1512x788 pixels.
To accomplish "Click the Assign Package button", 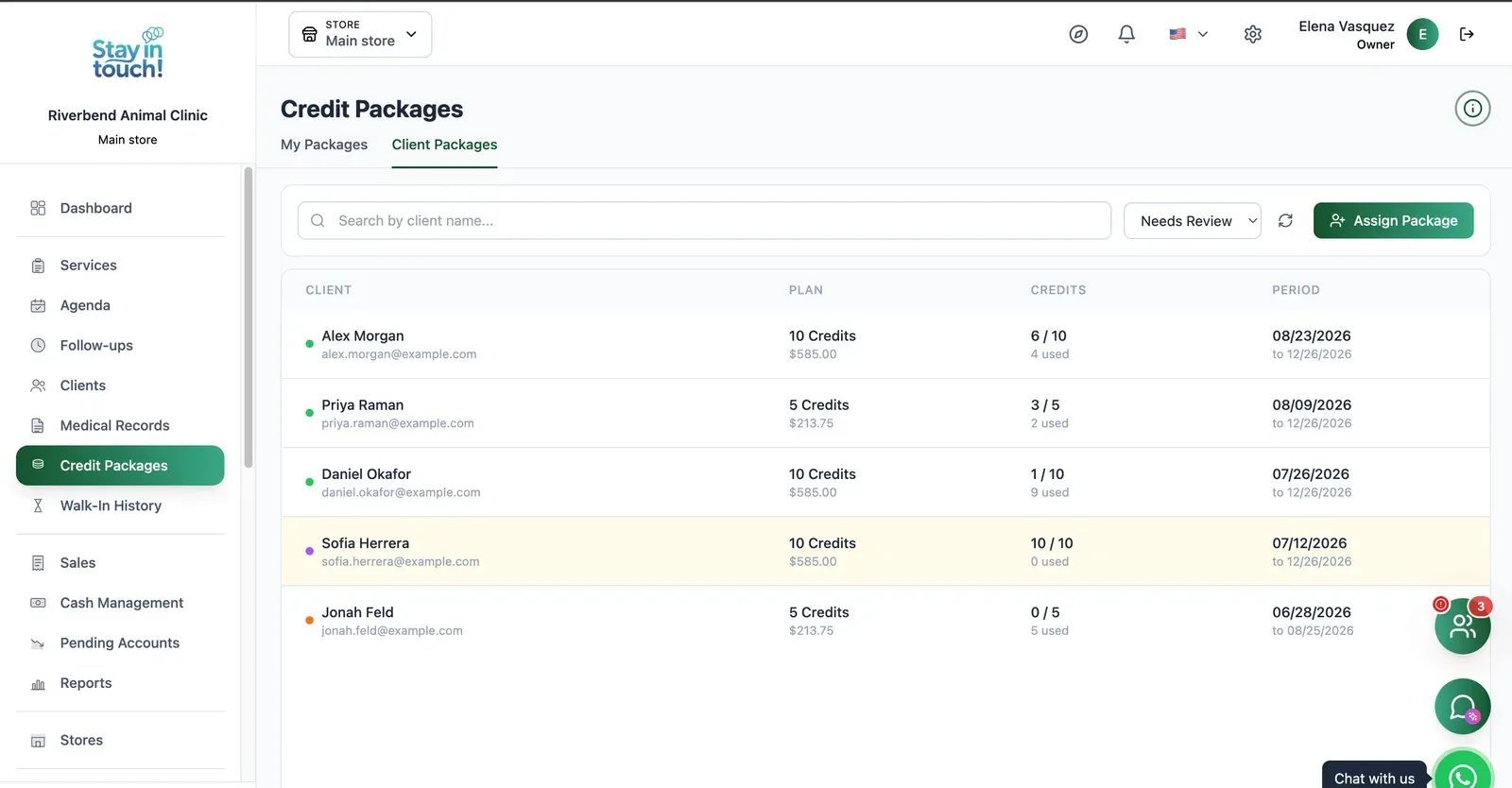I will pos(1393,220).
